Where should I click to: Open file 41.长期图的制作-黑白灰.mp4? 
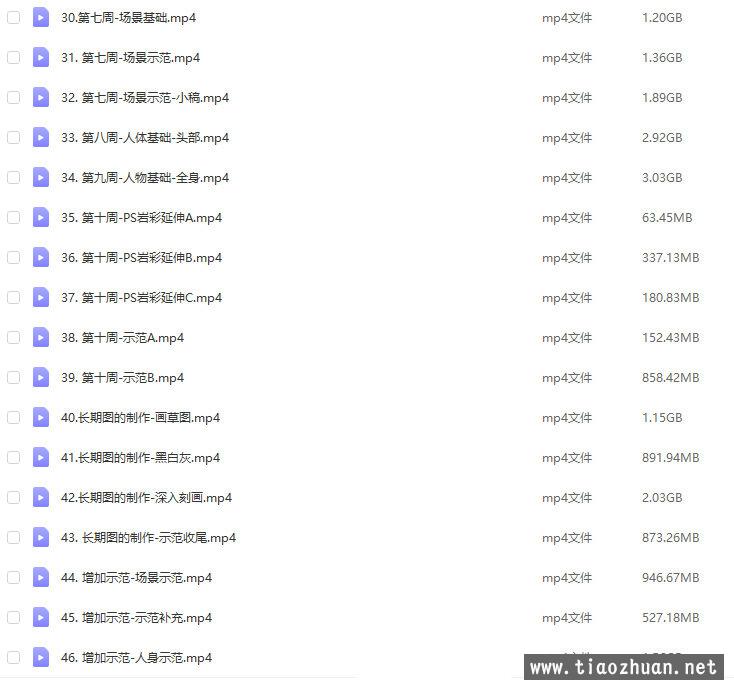(x=140, y=458)
